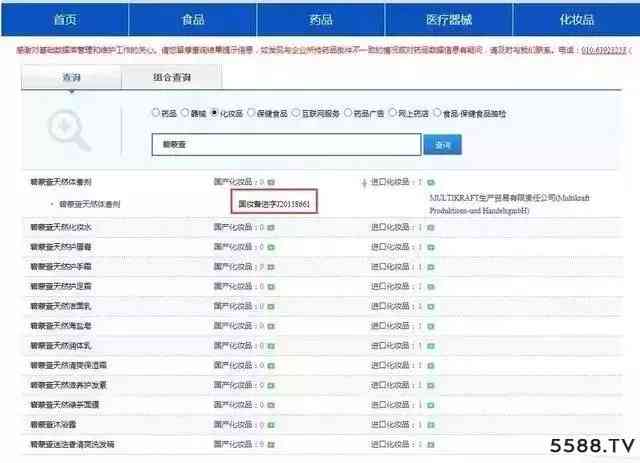Select the 网上药店 radio button

[x=392, y=112]
